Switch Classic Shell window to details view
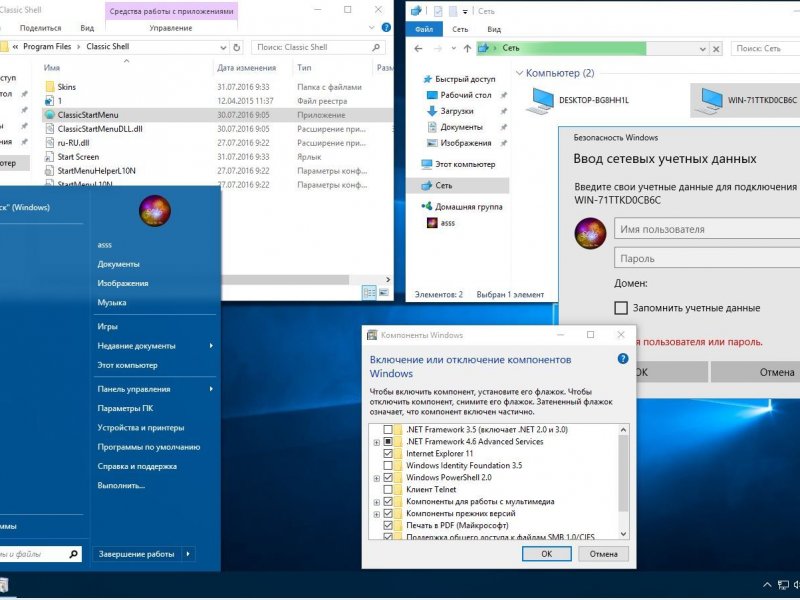Screen dimensions: 800x600 369,292
